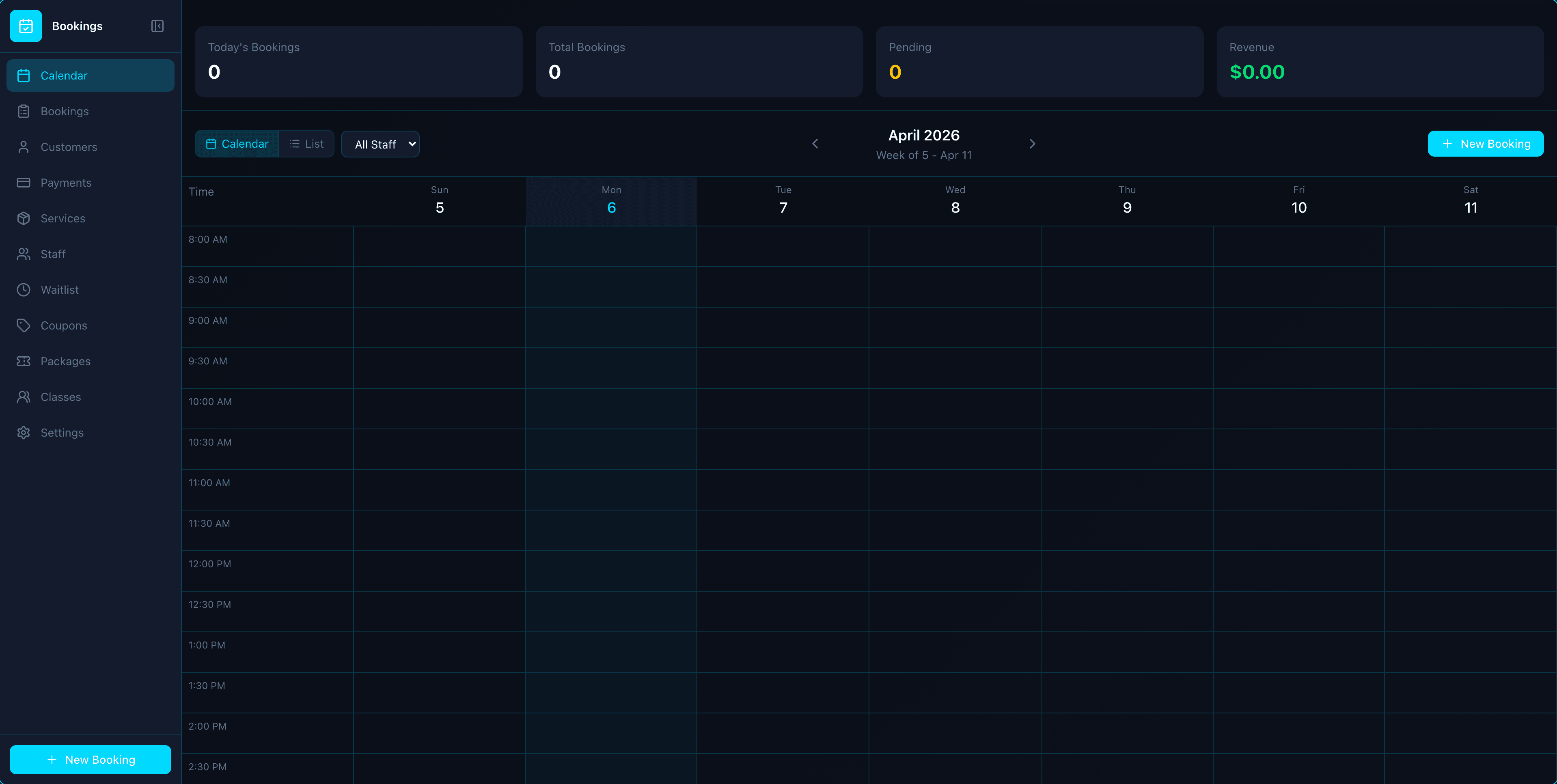Click the Customers person icon

[x=24, y=146]
